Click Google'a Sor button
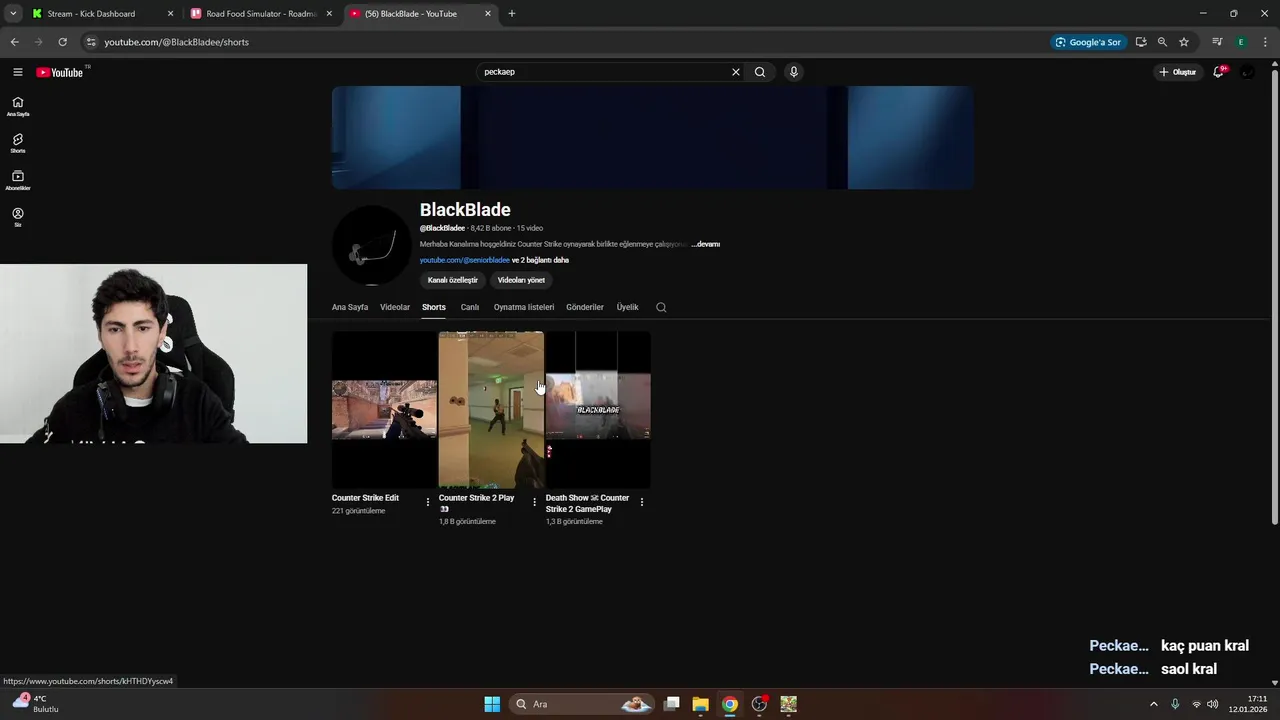This screenshot has height=720, width=1280. [1088, 42]
